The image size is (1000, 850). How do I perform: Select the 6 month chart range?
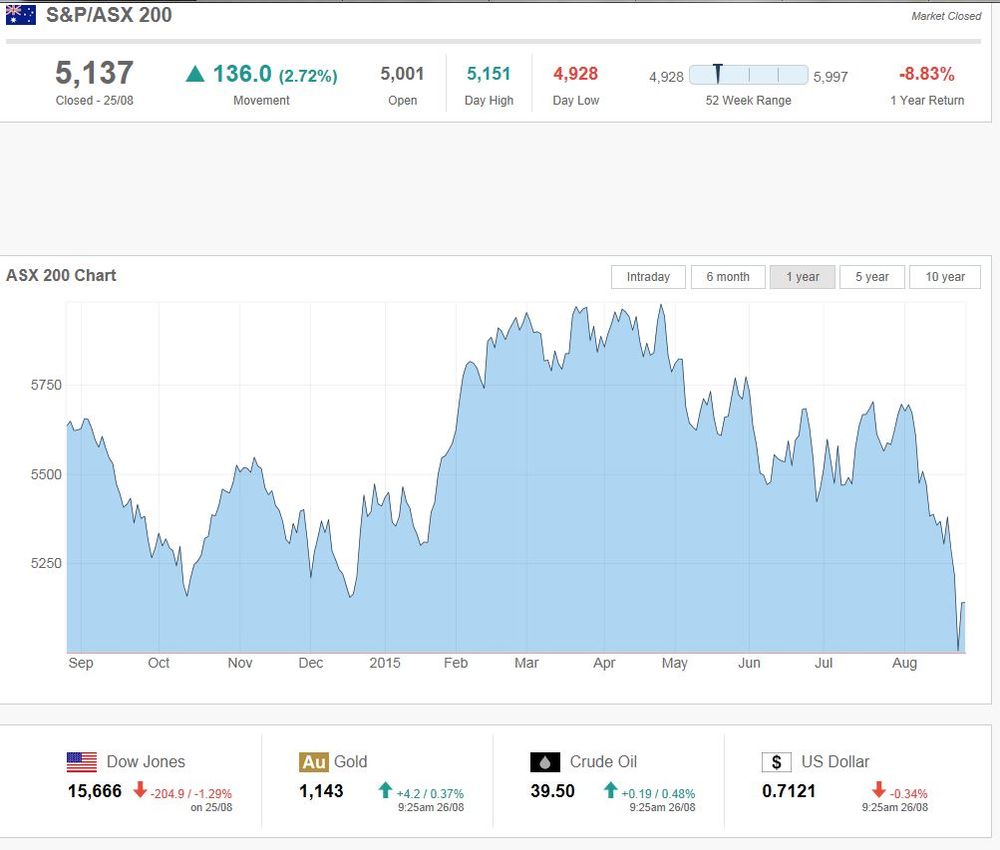click(728, 277)
